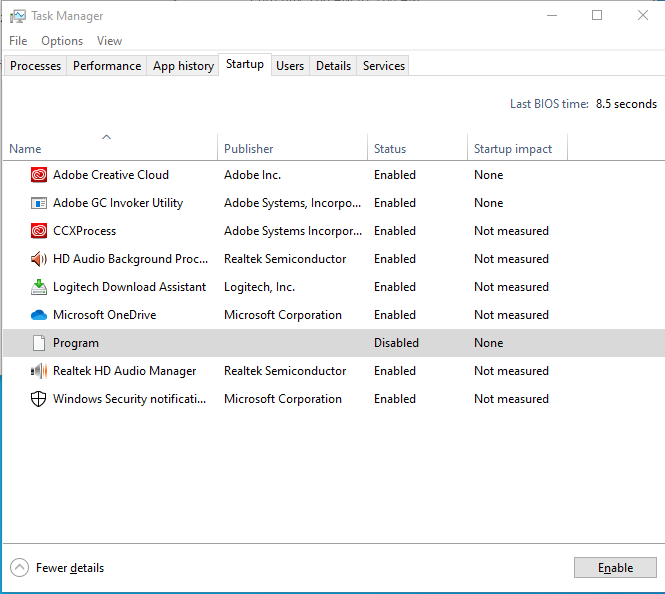Click the Enable button
Viewport: 665px width, 594px height.
pyautogui.click(x=615, y=568)
